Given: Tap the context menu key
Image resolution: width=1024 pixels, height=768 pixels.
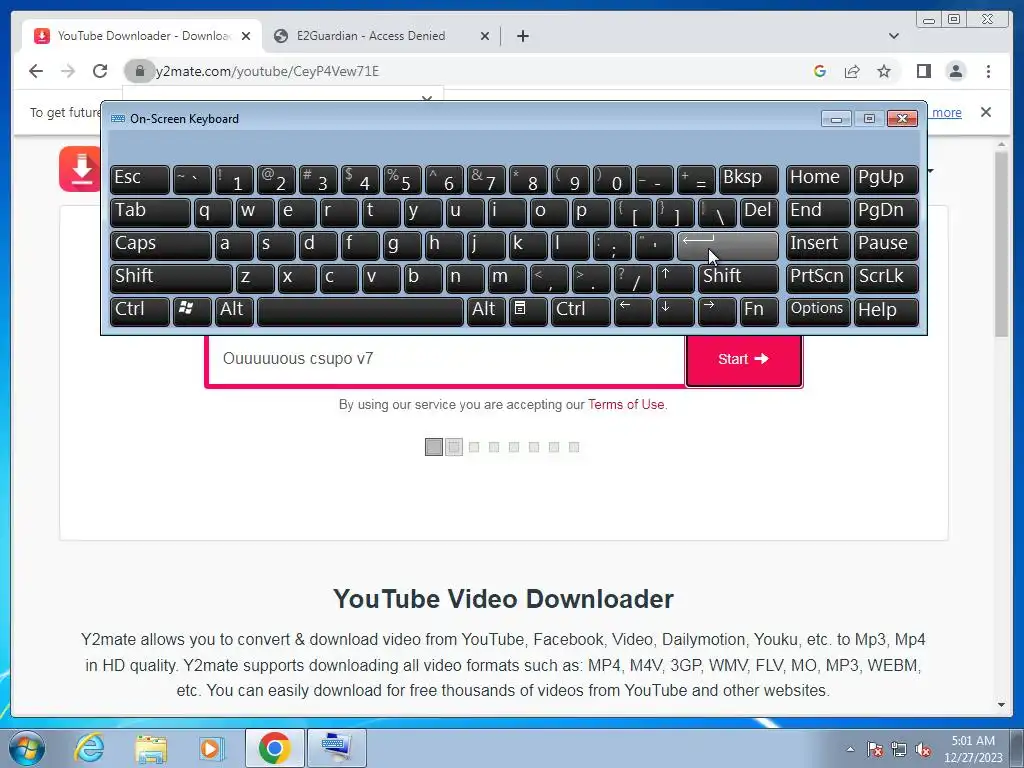Looking at the screenshot, I should click(x=528, y=311).
